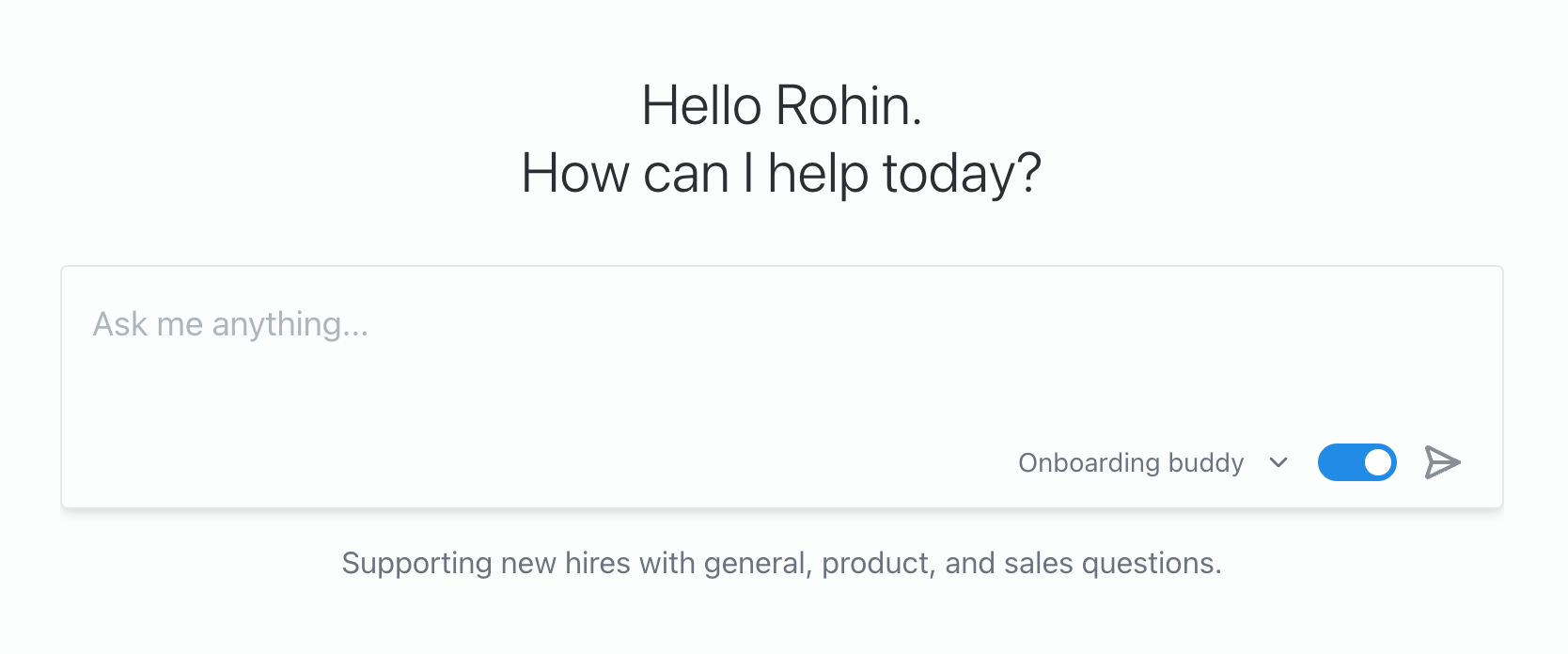Click the supporting new hires caption text
Image resolution: width=1568 pixels, height=654 pixels.
(x=784, y=563)
